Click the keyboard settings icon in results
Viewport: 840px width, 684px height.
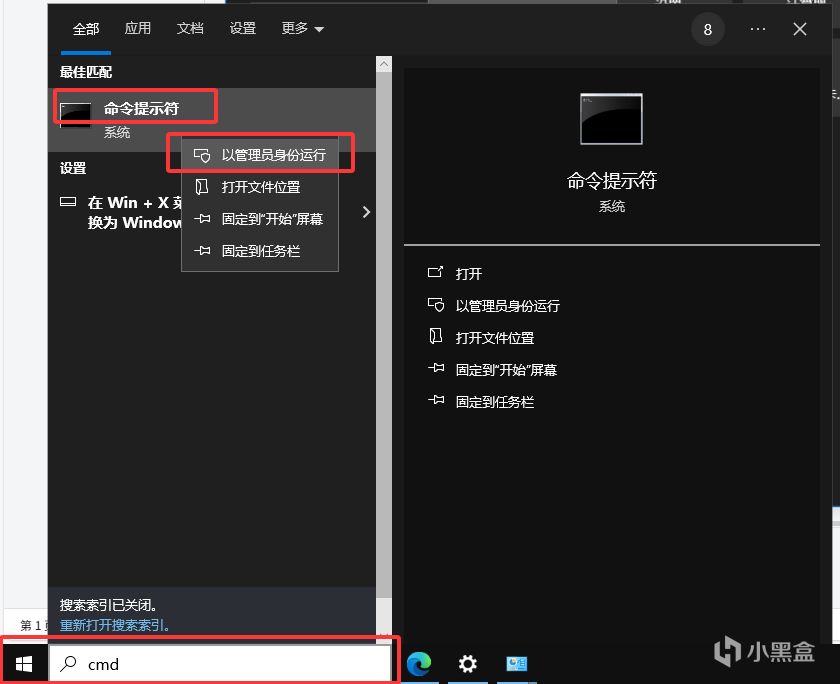[68, 202]
